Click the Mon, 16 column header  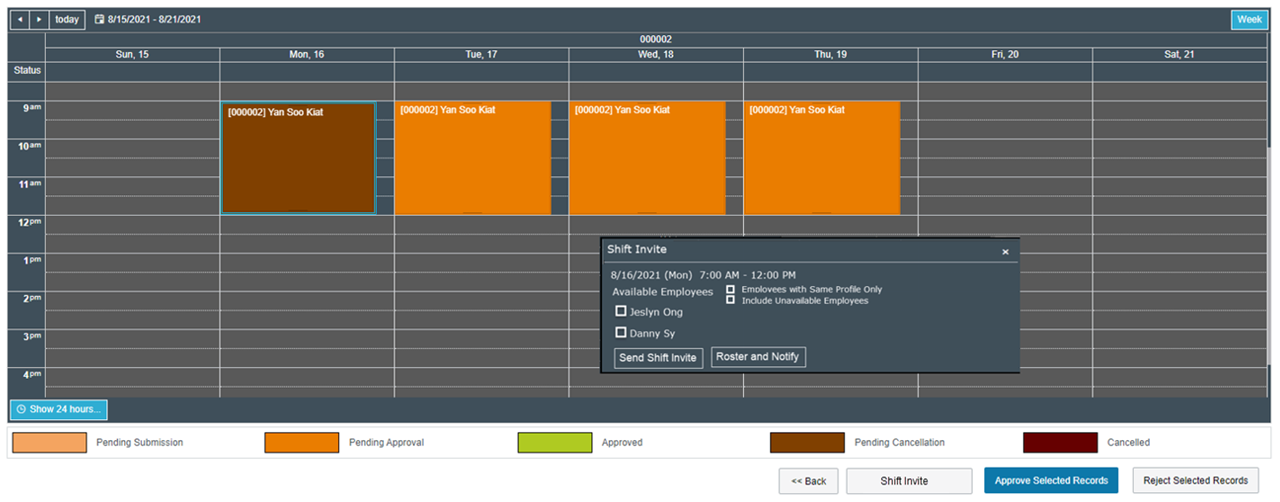pos(307,54)
